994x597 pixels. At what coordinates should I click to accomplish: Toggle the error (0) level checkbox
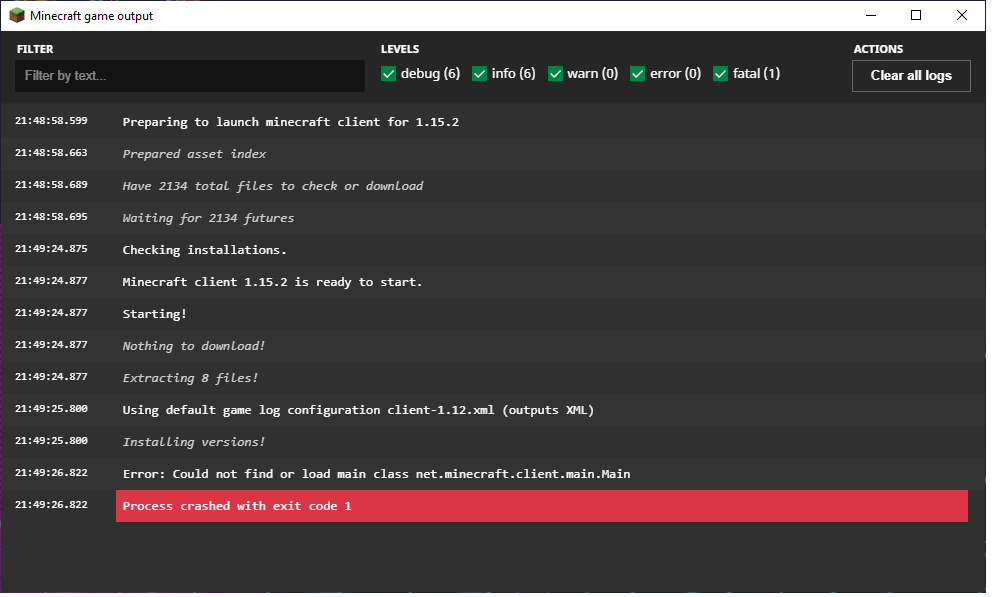638,74
